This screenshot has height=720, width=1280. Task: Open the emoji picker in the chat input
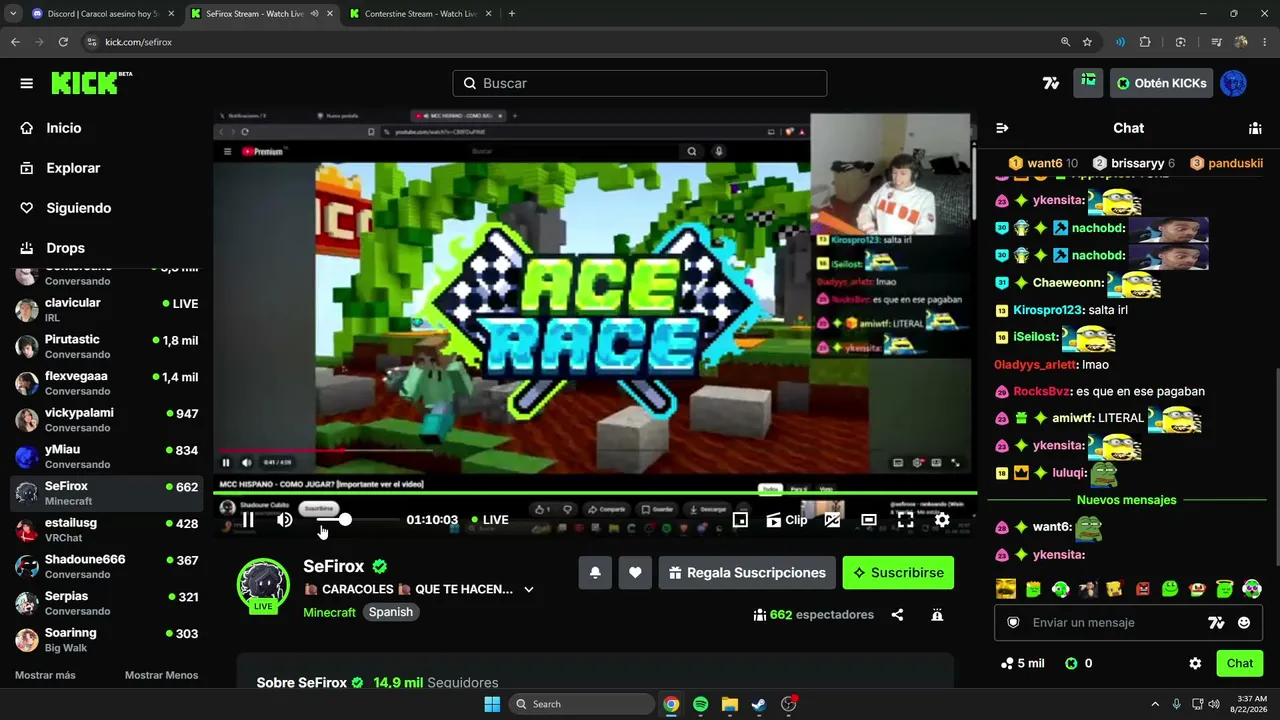pos(1244,622)
